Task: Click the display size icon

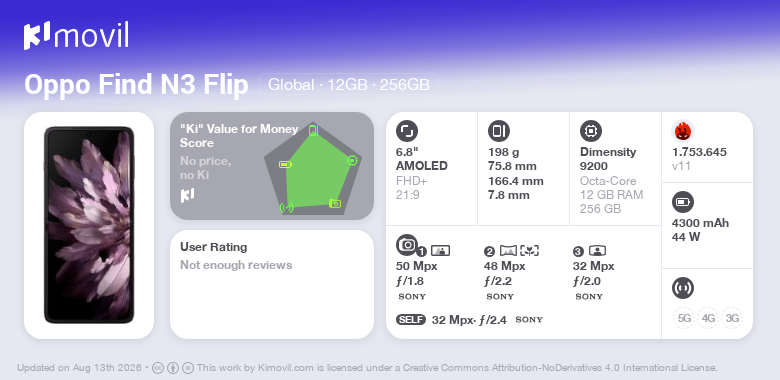Action: click(x=407, y=131)
